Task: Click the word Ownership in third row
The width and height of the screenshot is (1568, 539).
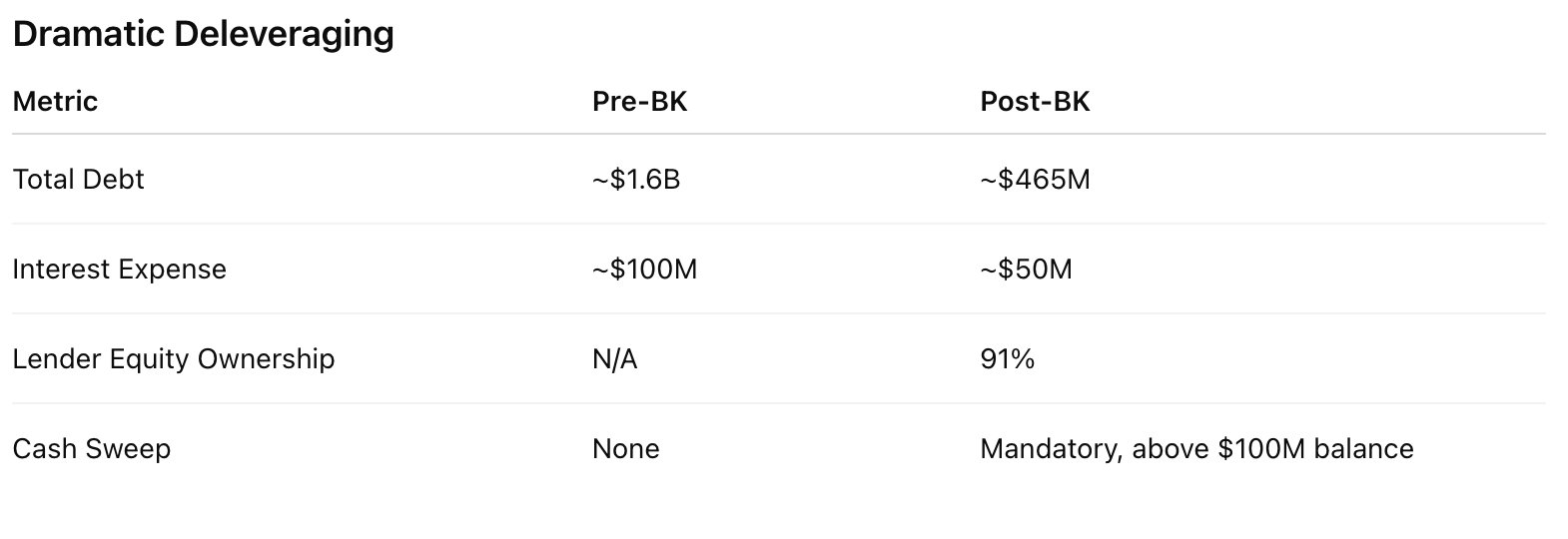Action: point(266,358)
